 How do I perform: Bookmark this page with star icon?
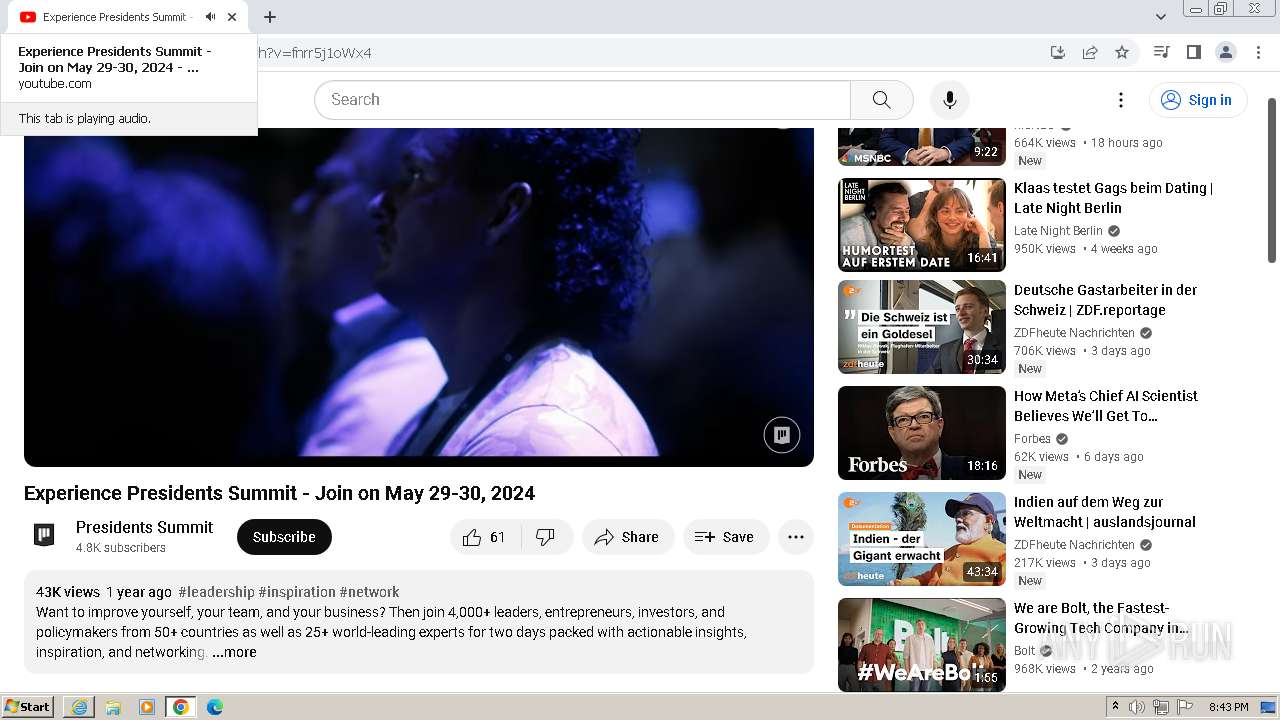pyautogui.click(x=1122, y=53)
